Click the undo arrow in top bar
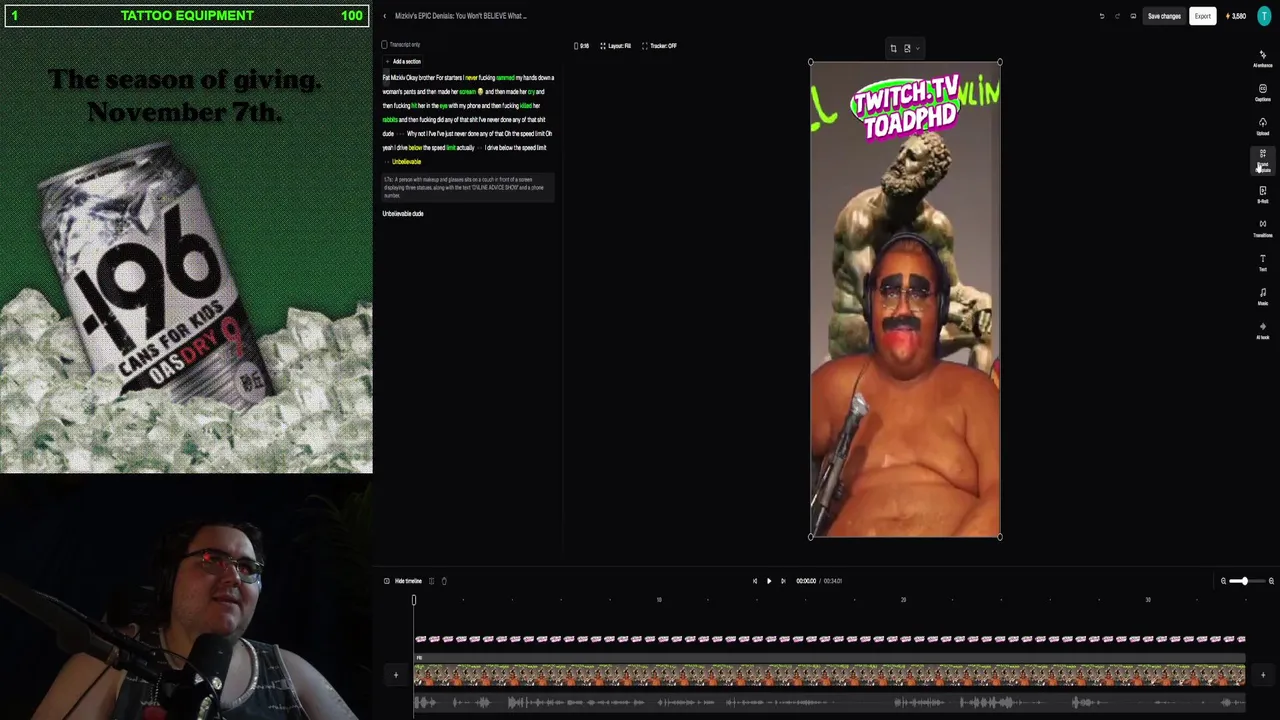Screen dimensions: 1280x720 (1102, 16)
